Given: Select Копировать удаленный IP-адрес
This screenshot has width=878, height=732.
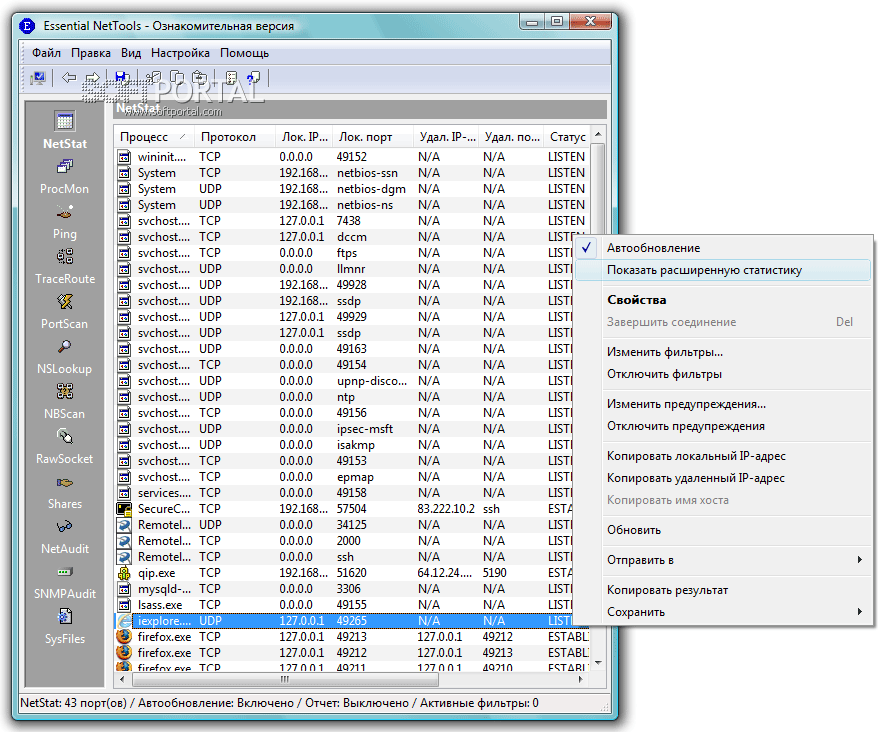Looking at the screenshot, I should pos(723,478).
